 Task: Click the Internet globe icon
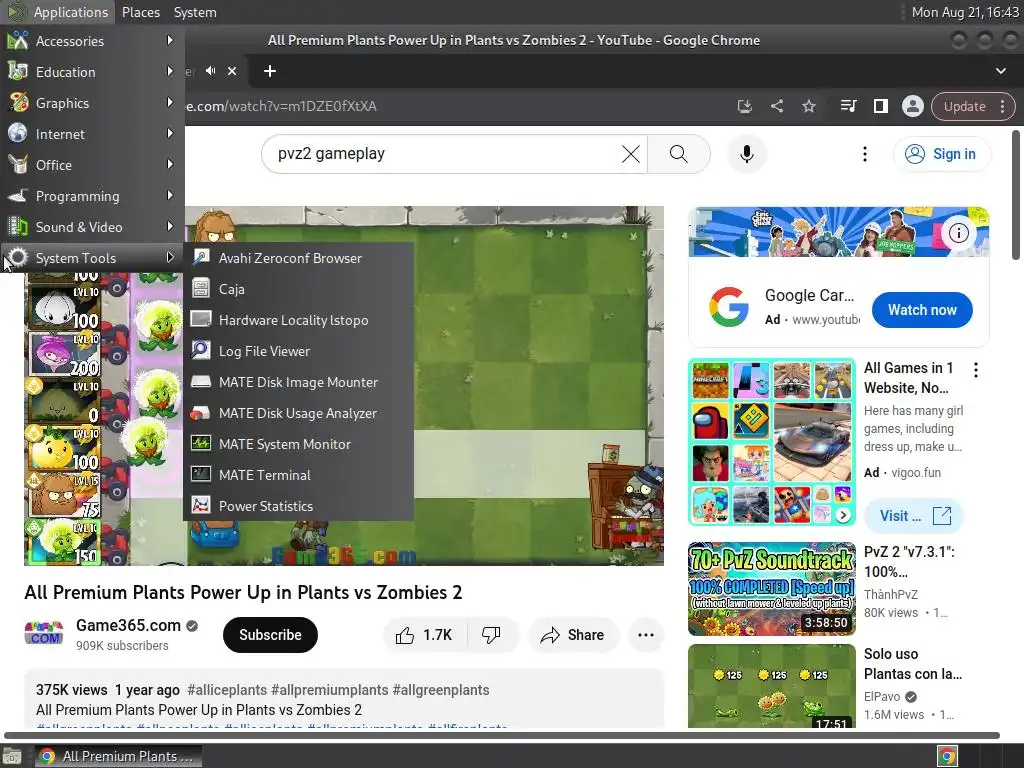tap(18, 133)
